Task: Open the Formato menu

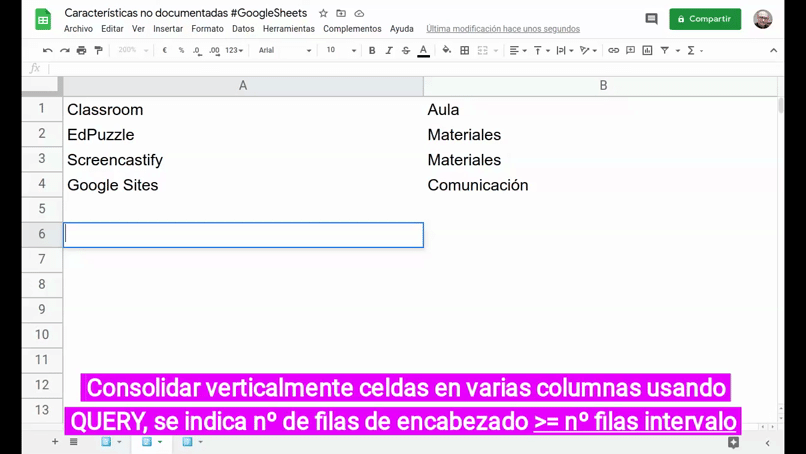Action: (x=207, y=29)
